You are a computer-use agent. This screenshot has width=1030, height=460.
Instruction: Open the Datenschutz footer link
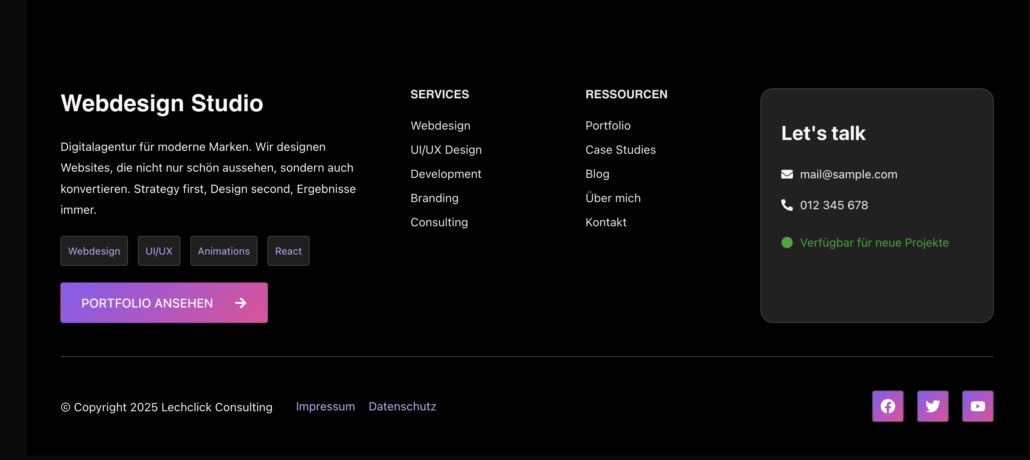(x=402, y=407)
